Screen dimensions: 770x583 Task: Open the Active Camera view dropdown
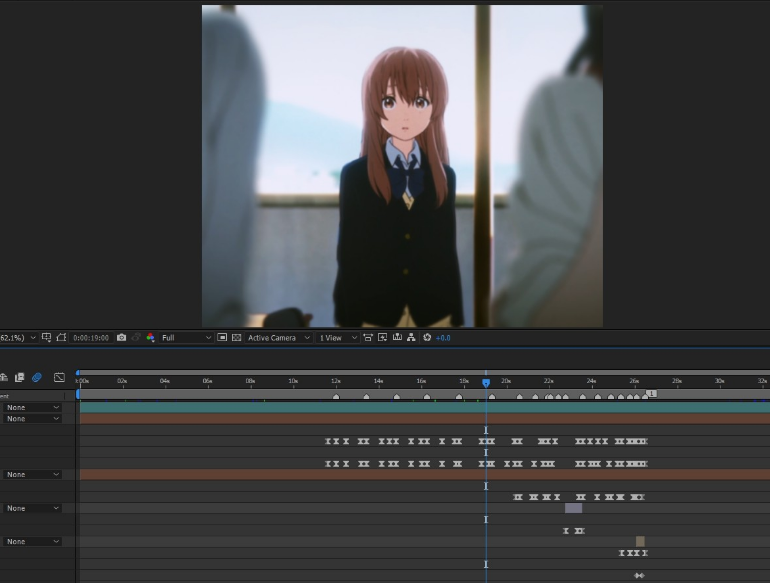(277, 338)
